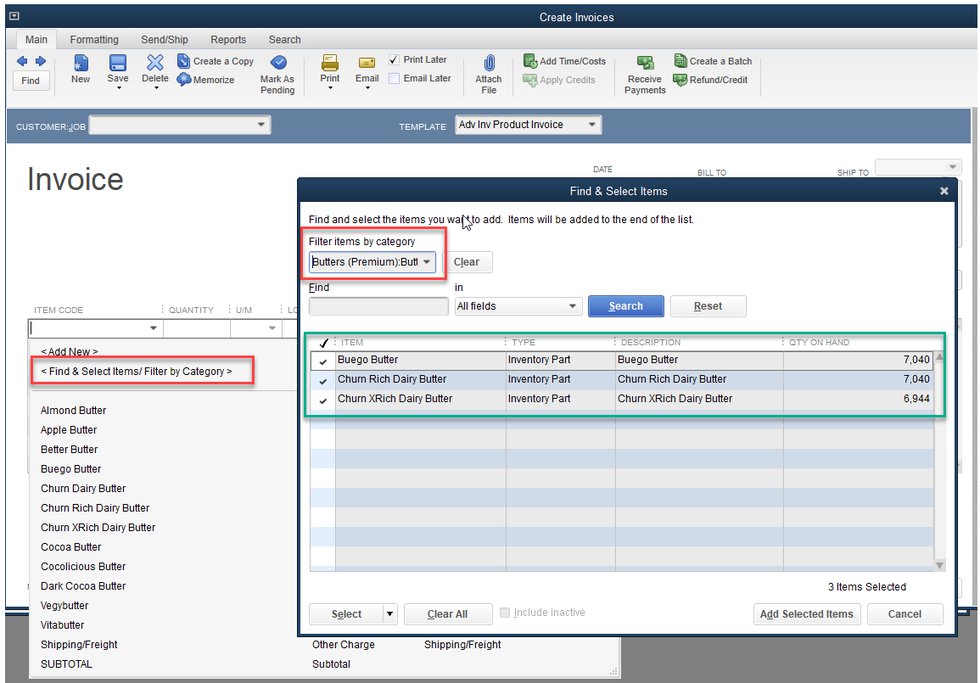Click the Add Selected Items button
Viewport: 980px width, 683px height.
click(x=806, y=614)
